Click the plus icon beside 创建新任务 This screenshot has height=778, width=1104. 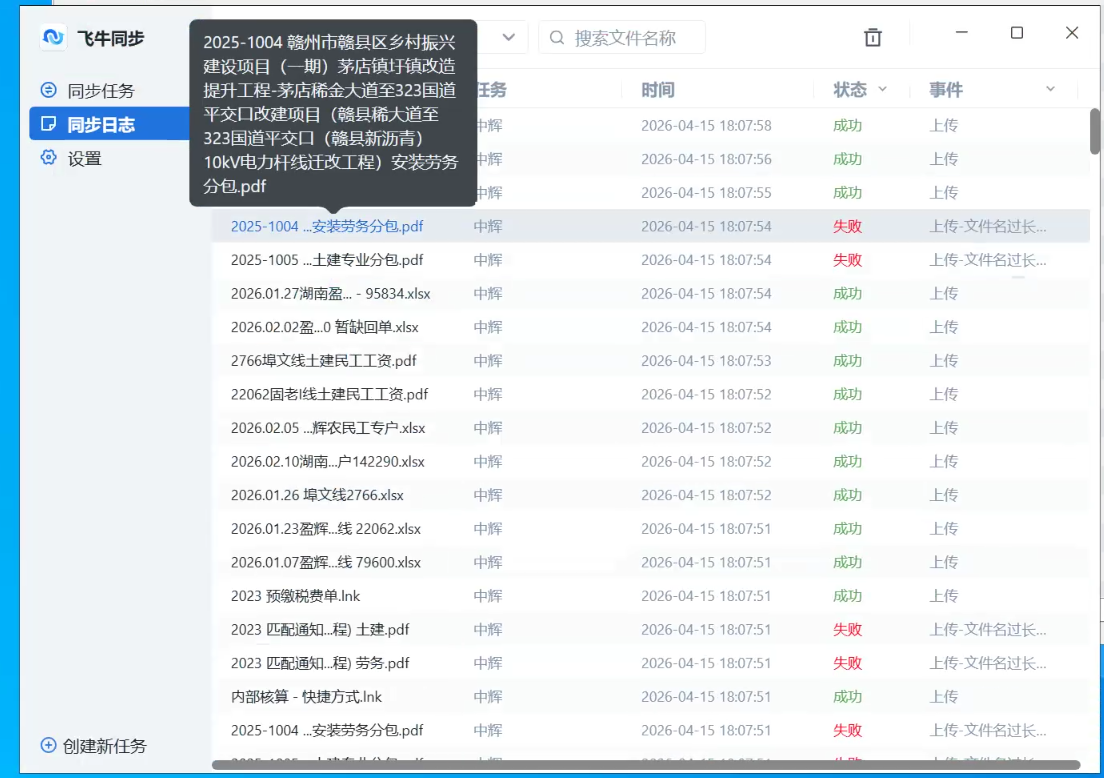(x=49, y=745)
